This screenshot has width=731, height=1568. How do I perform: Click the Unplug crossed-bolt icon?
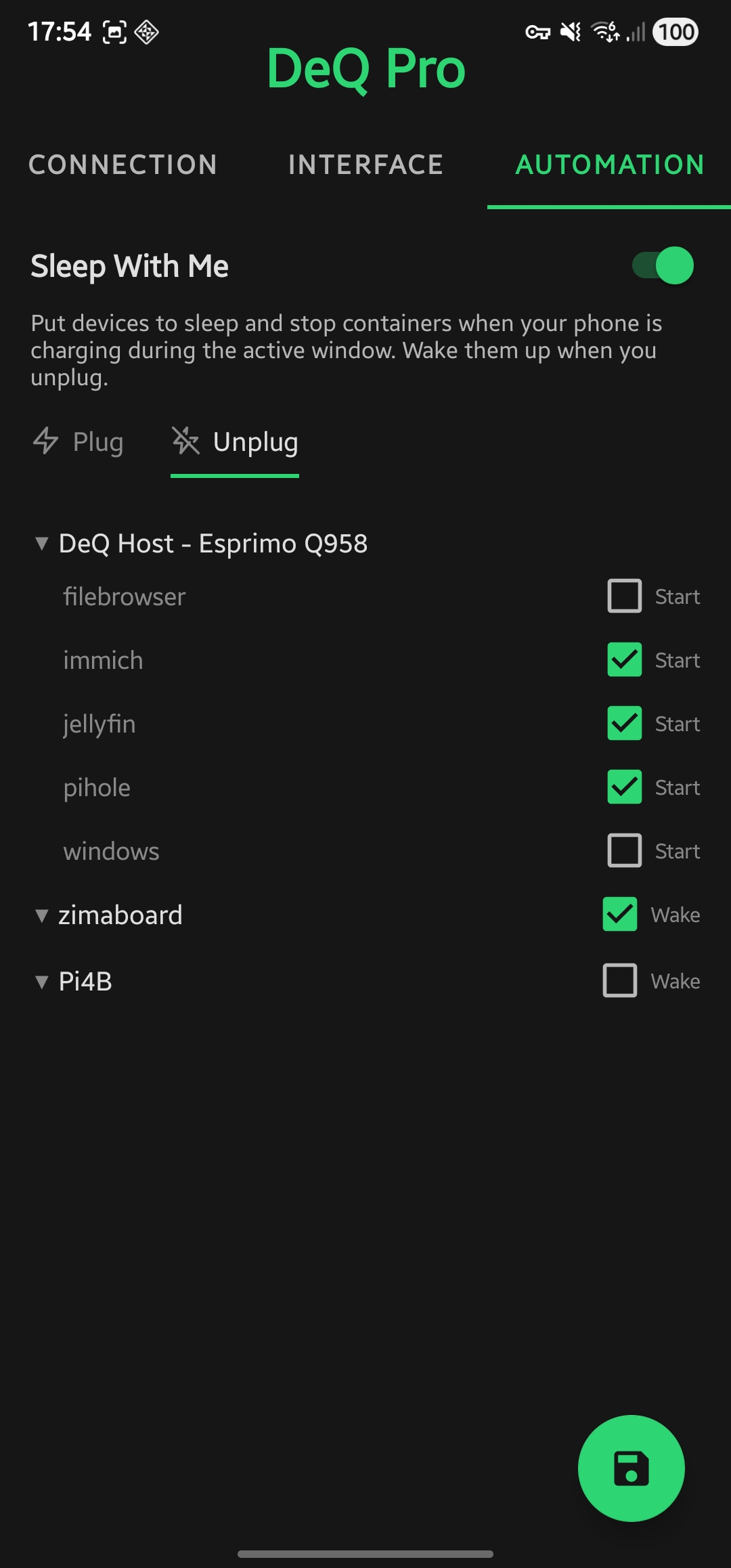coord(185,441)
